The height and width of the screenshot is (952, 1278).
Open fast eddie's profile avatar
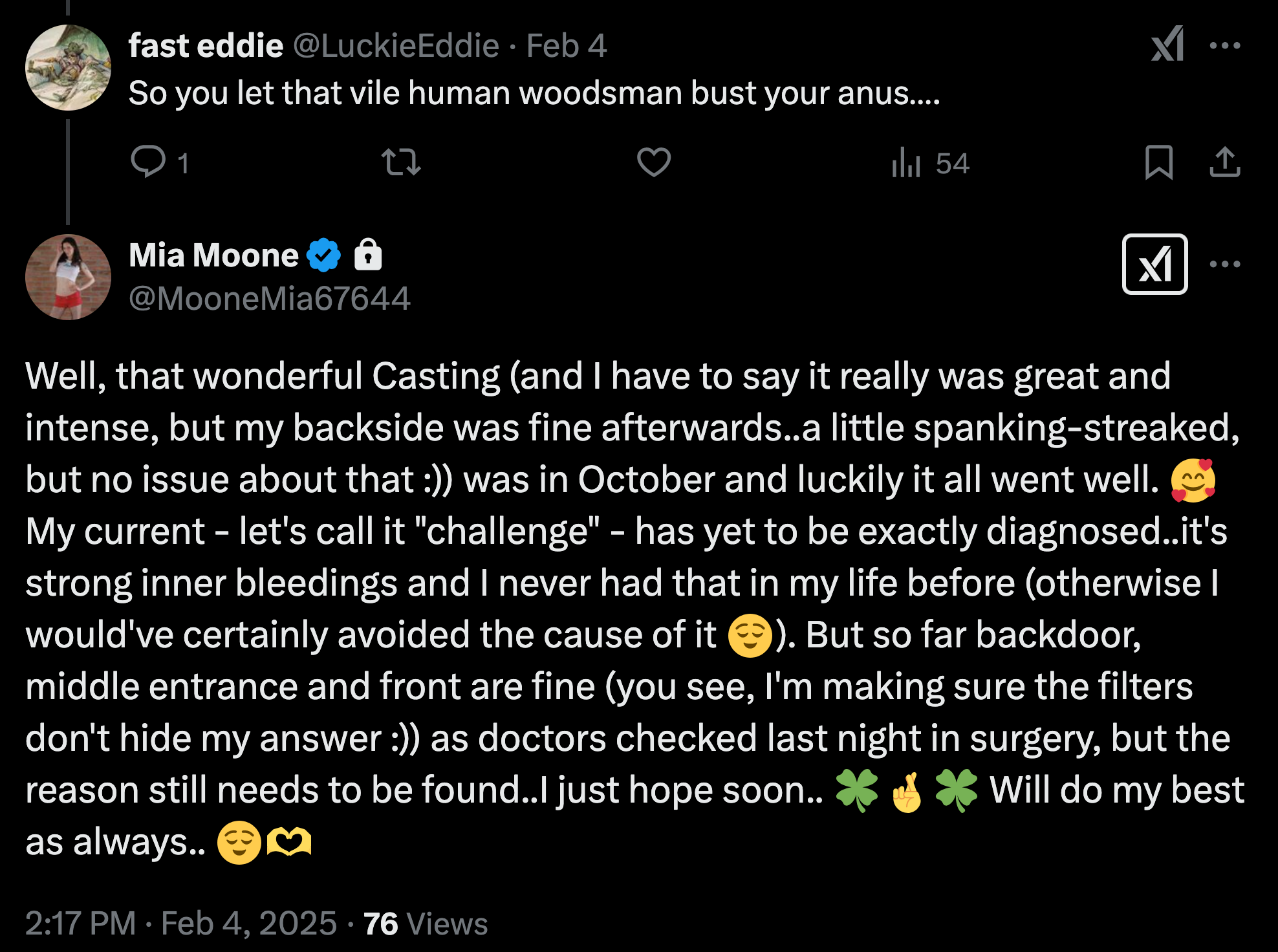coord(68,67)
